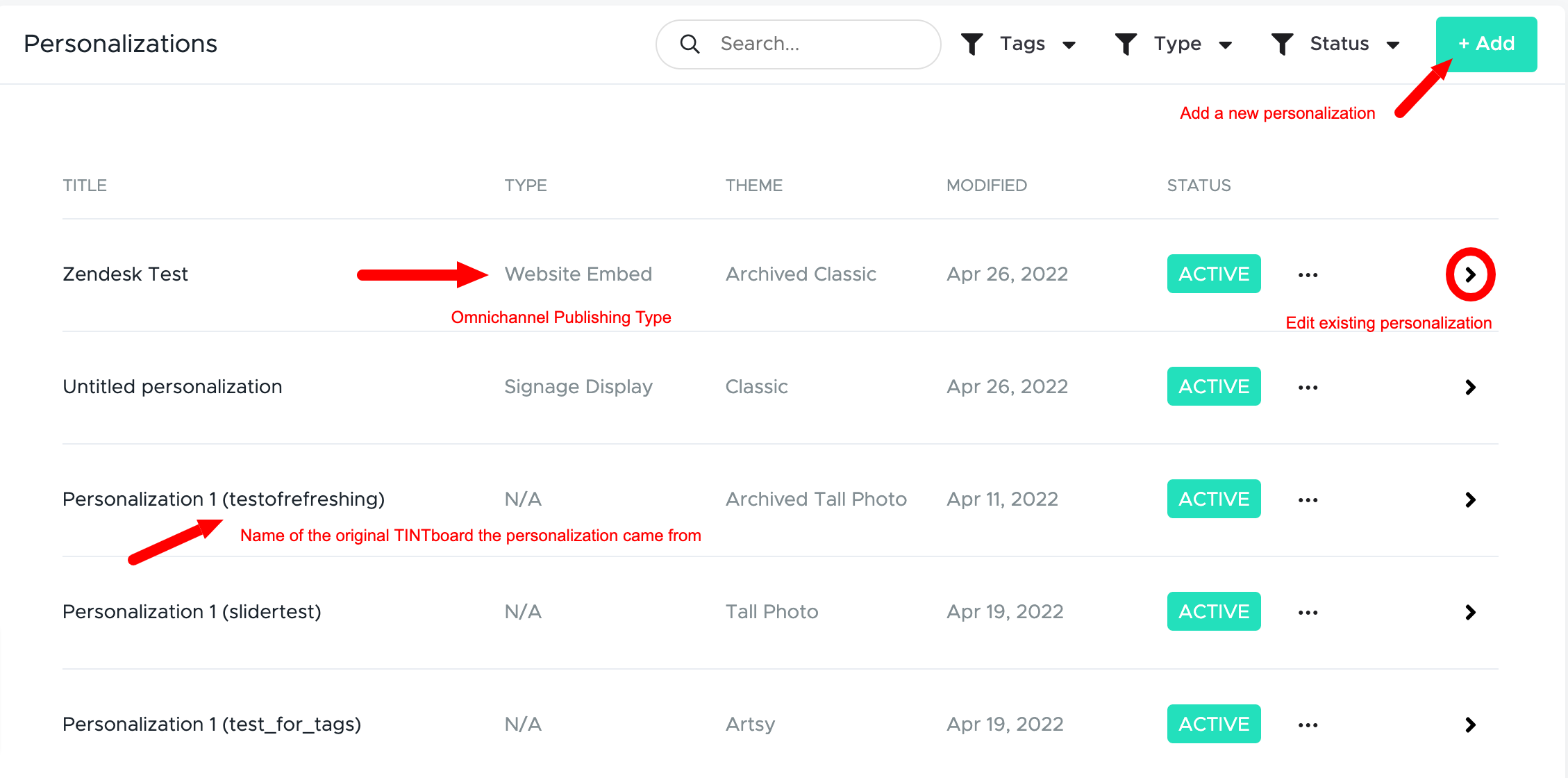Click ACTIVE badge for Personalization 1 (test_for_tags)
This screenshot has height=778, width=1568.
[1214, 724]
